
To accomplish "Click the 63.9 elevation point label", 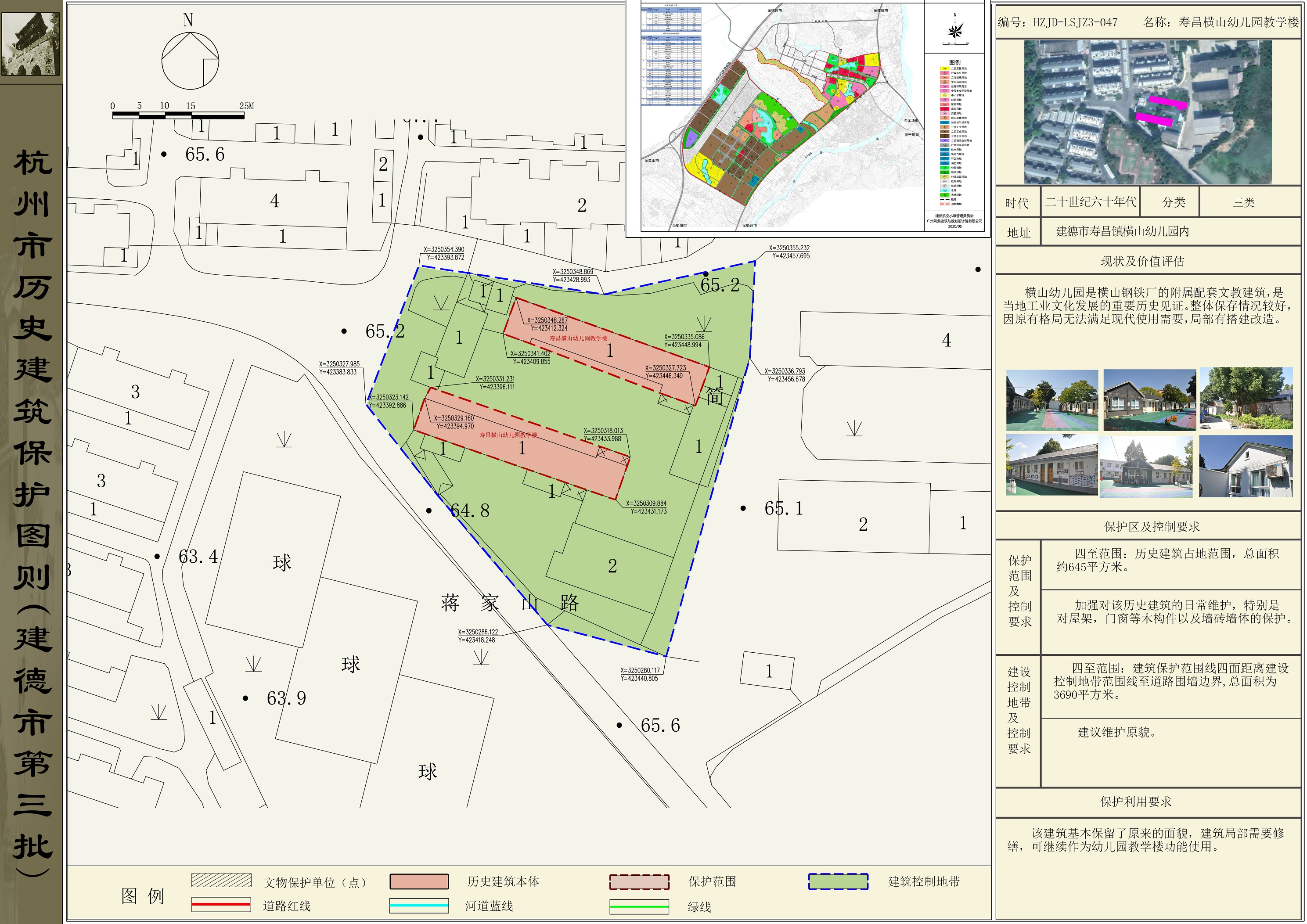I will point(286,698).
